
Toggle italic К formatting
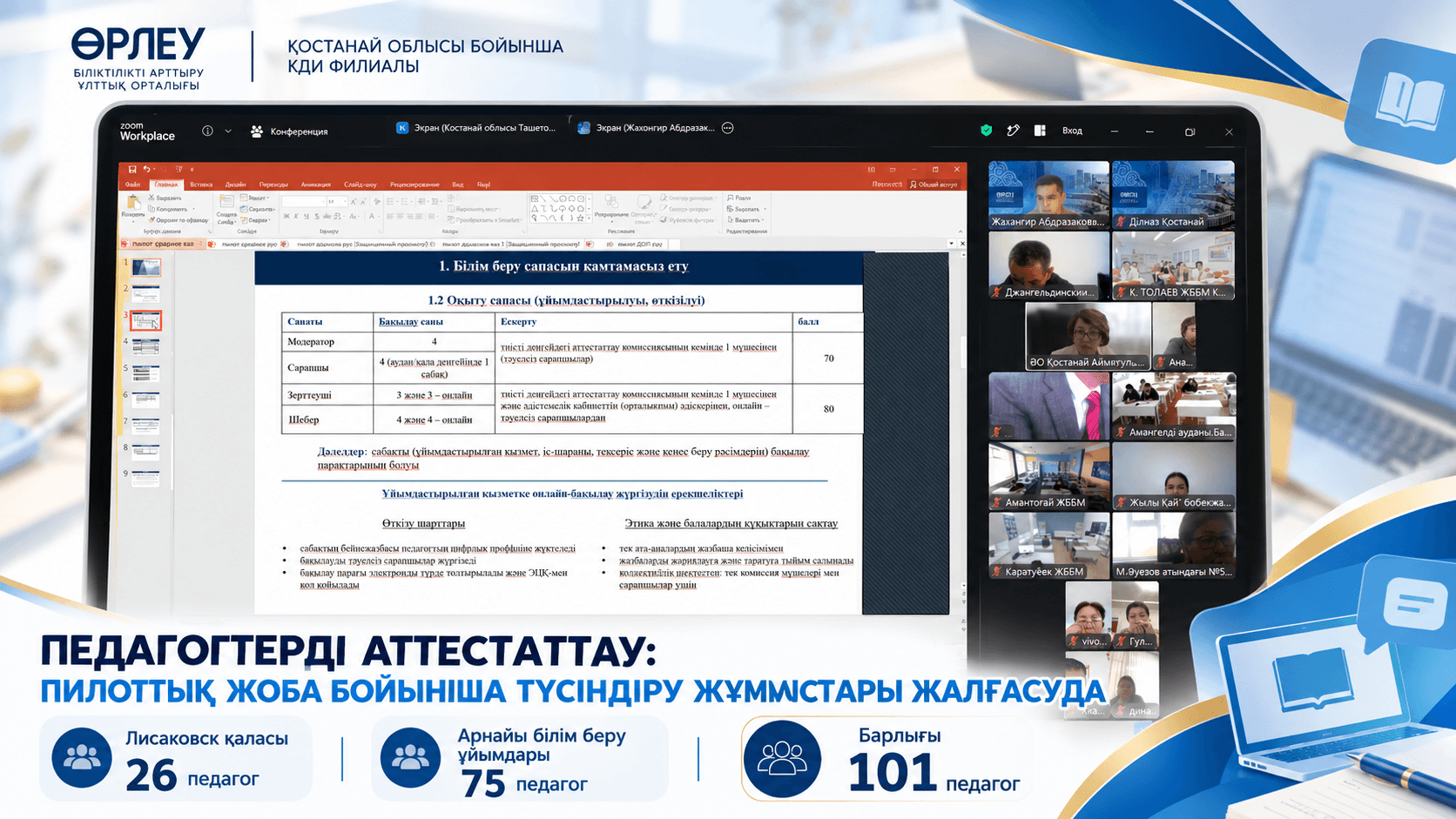[297, 216]
